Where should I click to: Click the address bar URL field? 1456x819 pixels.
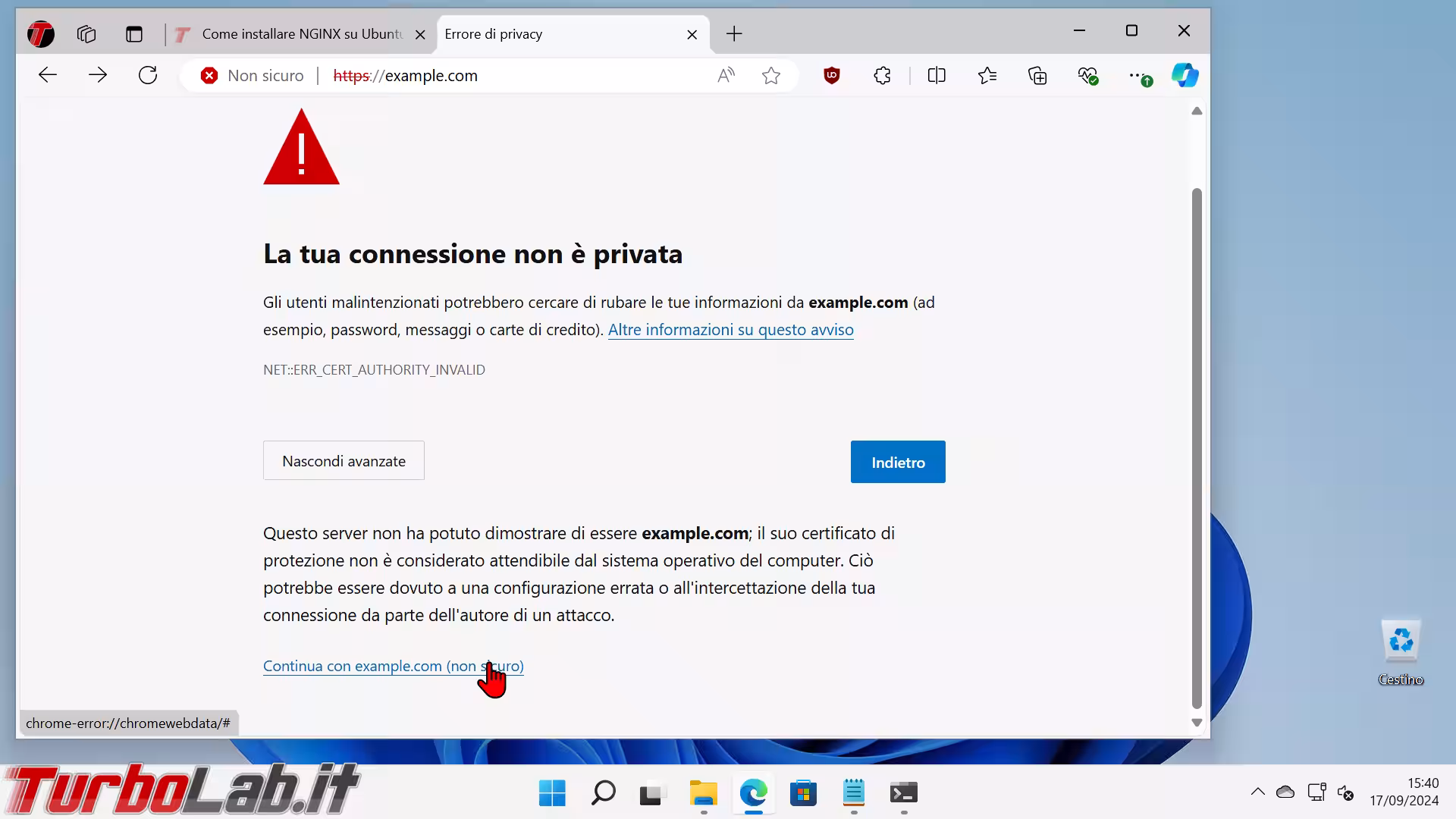(x=516, y=76)
